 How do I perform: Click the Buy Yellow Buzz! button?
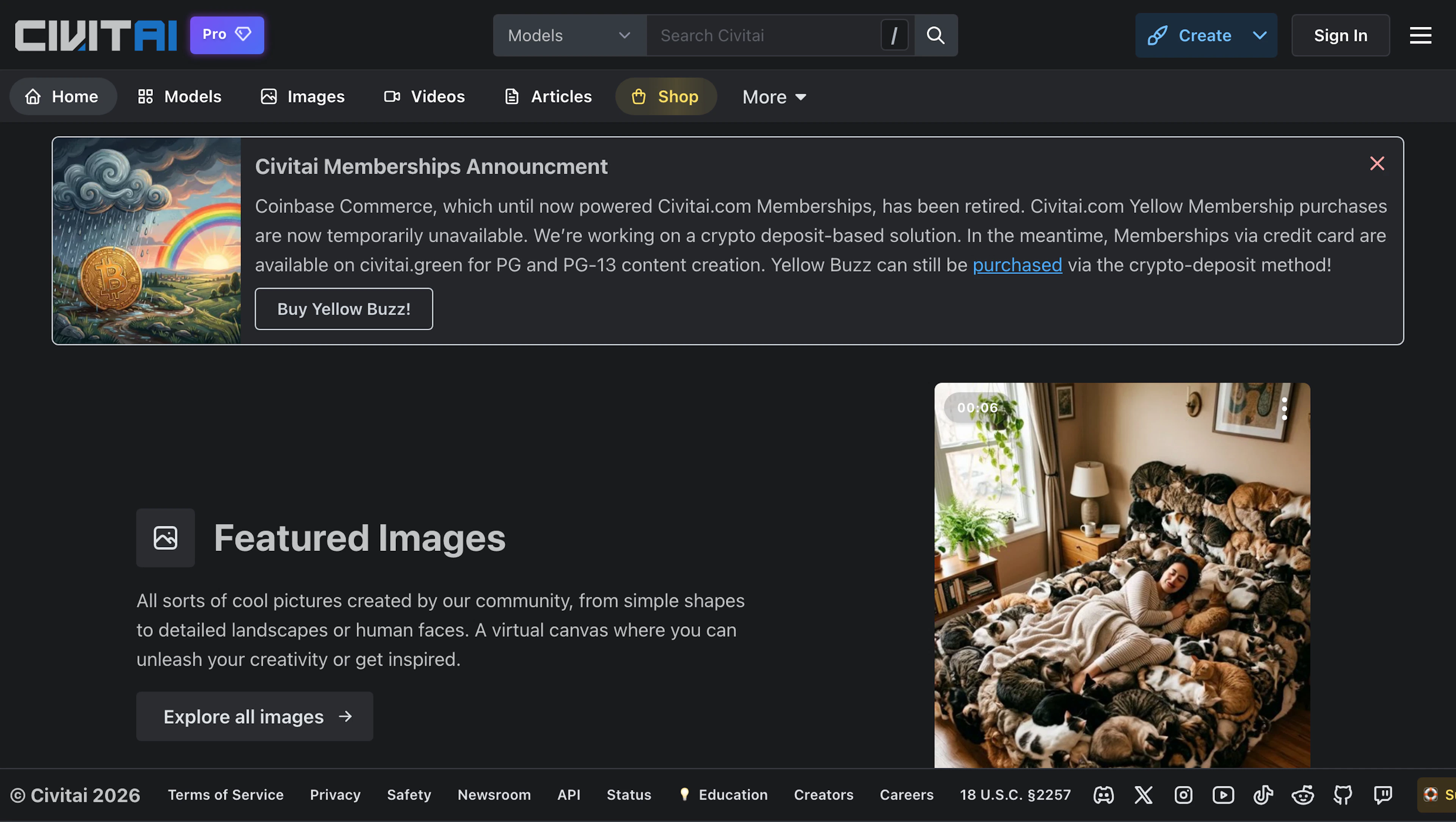point(344,309)
